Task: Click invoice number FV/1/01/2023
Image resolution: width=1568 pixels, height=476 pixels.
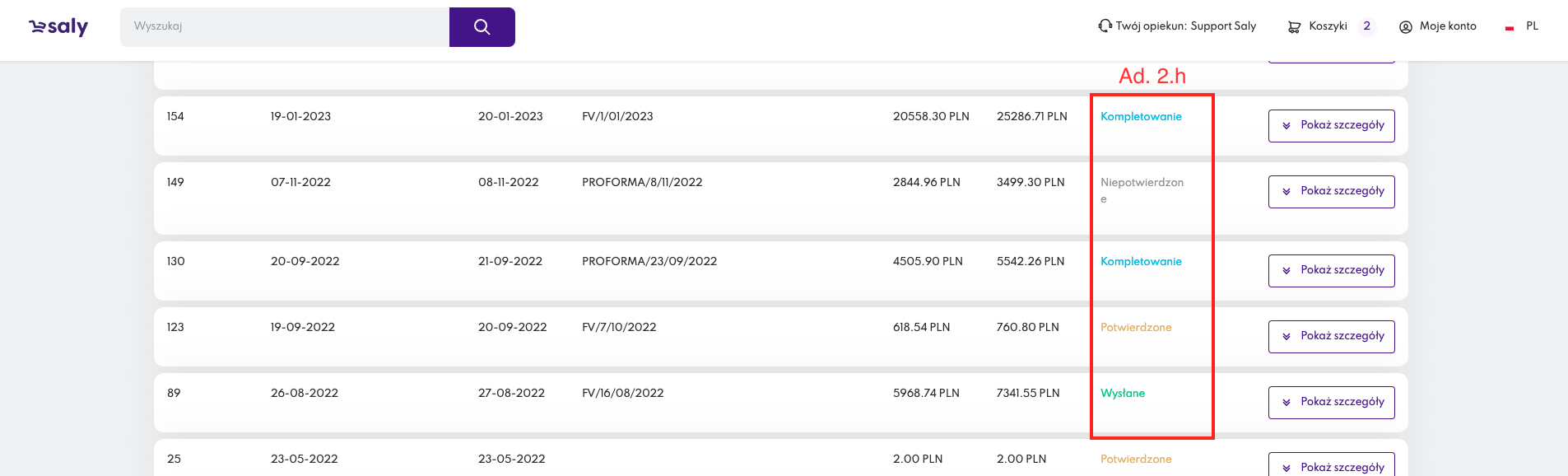Action: (x=617, y=117)
